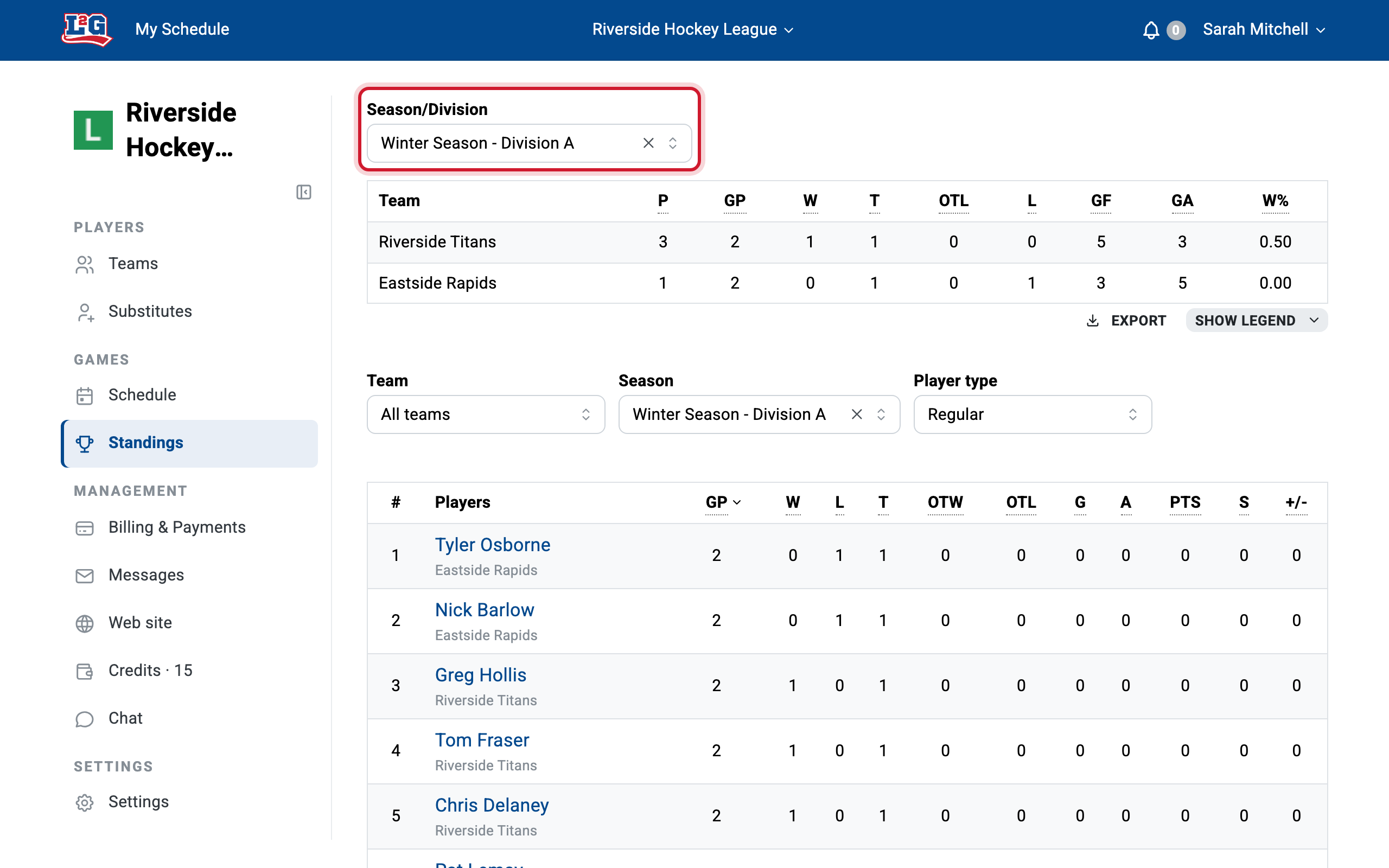Click the Riverside Titans row in standings
The width and height of the screenshot is (1389, 868).
[x=847, y=242]
